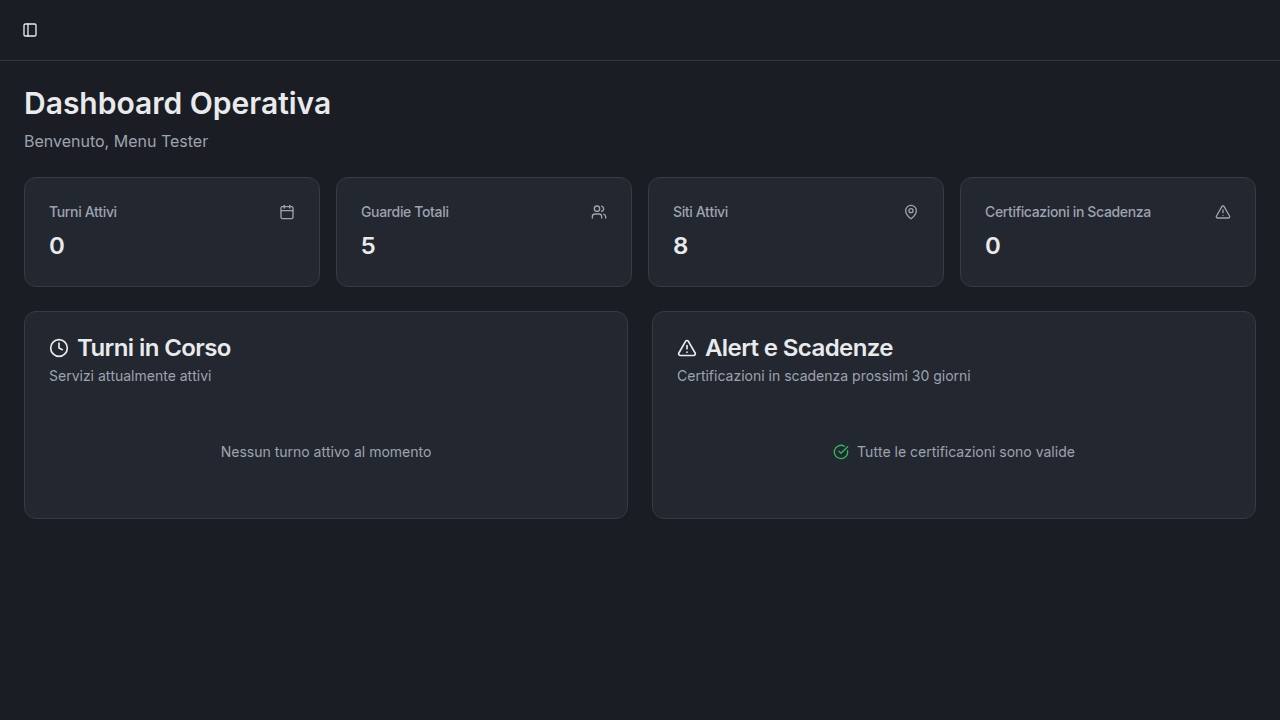Click warning icon beside Alert e Scadenze
The image size is (1280, 720).
click(x=687, y=348)
